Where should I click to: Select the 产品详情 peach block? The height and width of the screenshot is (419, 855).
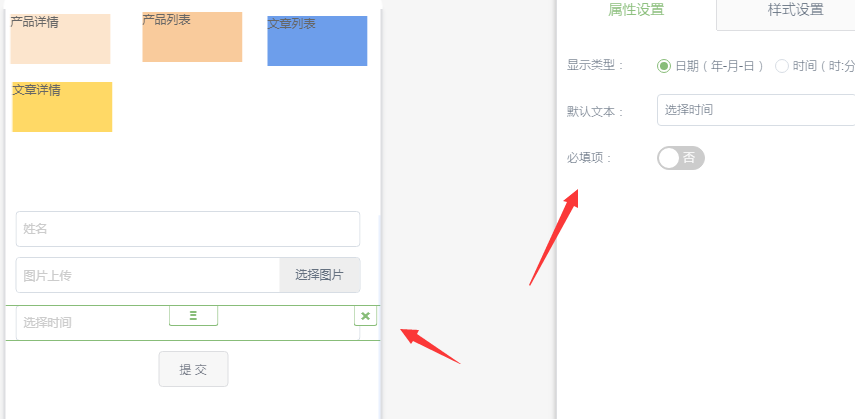tap(60, 39)
